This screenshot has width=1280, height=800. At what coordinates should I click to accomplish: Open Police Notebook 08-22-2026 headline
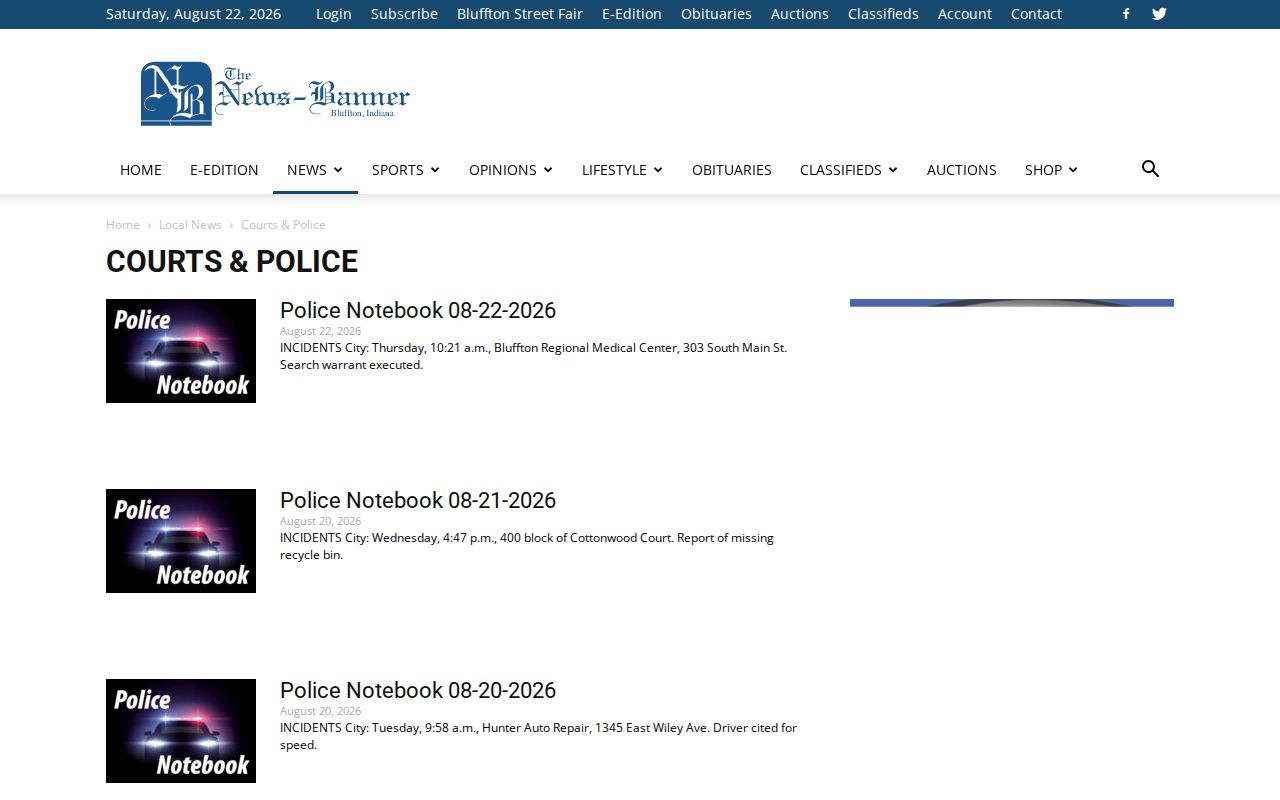(x=418, y=310)
